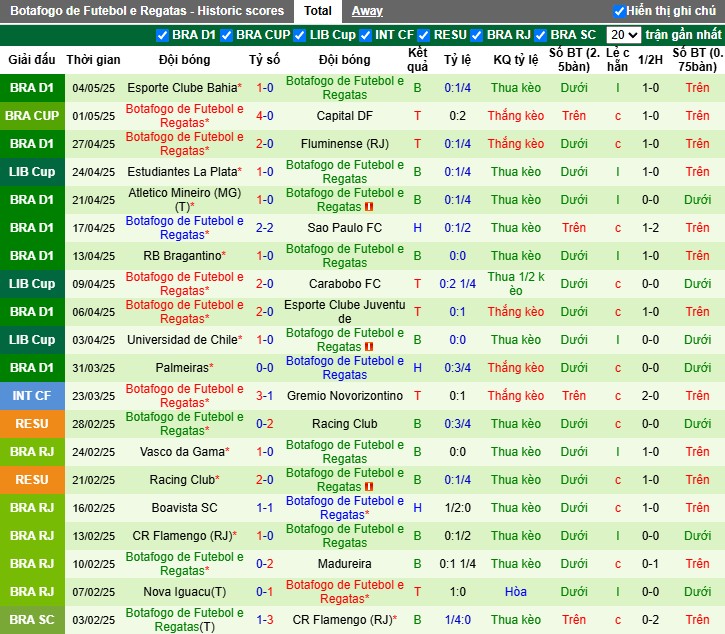Click the 0-1 score against Nova Iguacu
The image size is (725, 634).
click(x=264, y=592)
